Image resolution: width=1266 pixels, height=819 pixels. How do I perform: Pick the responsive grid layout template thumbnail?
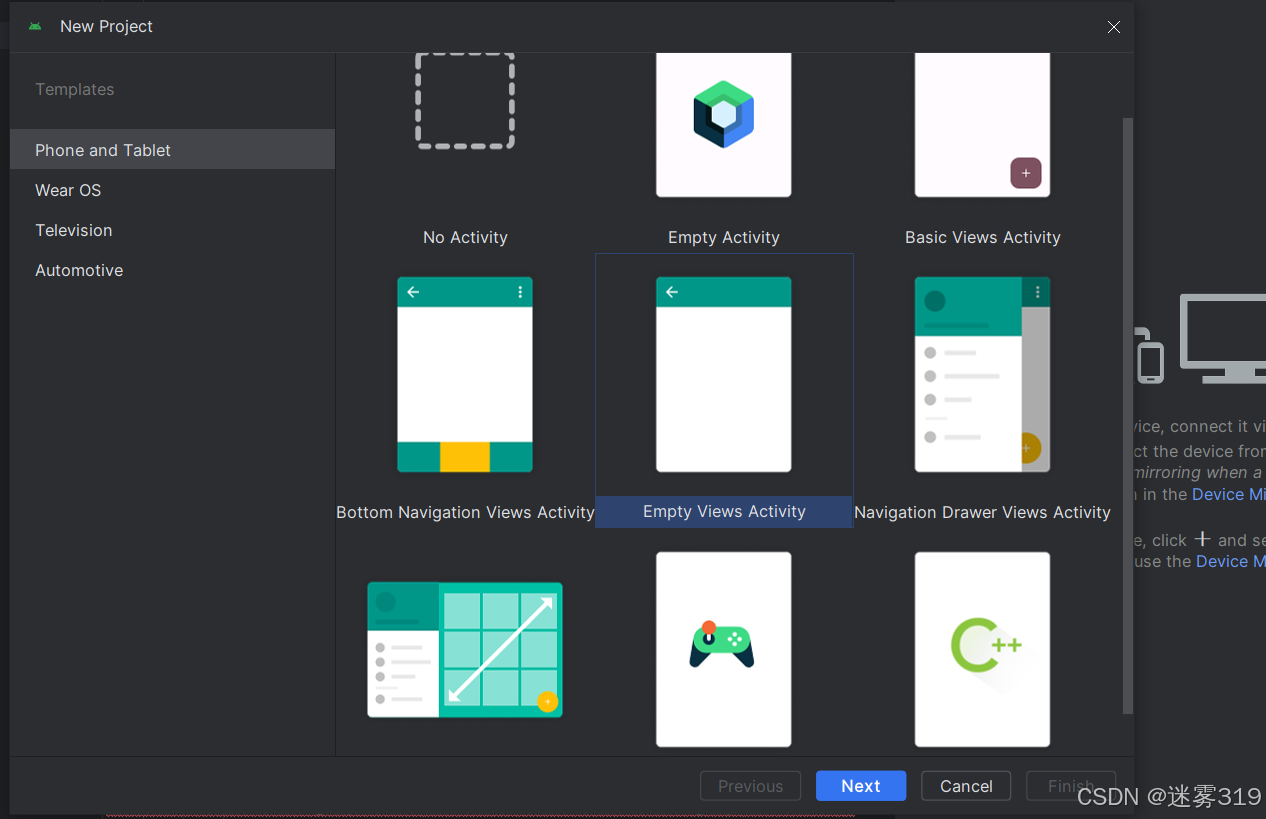pyautogui.click(x=464, y=649)
